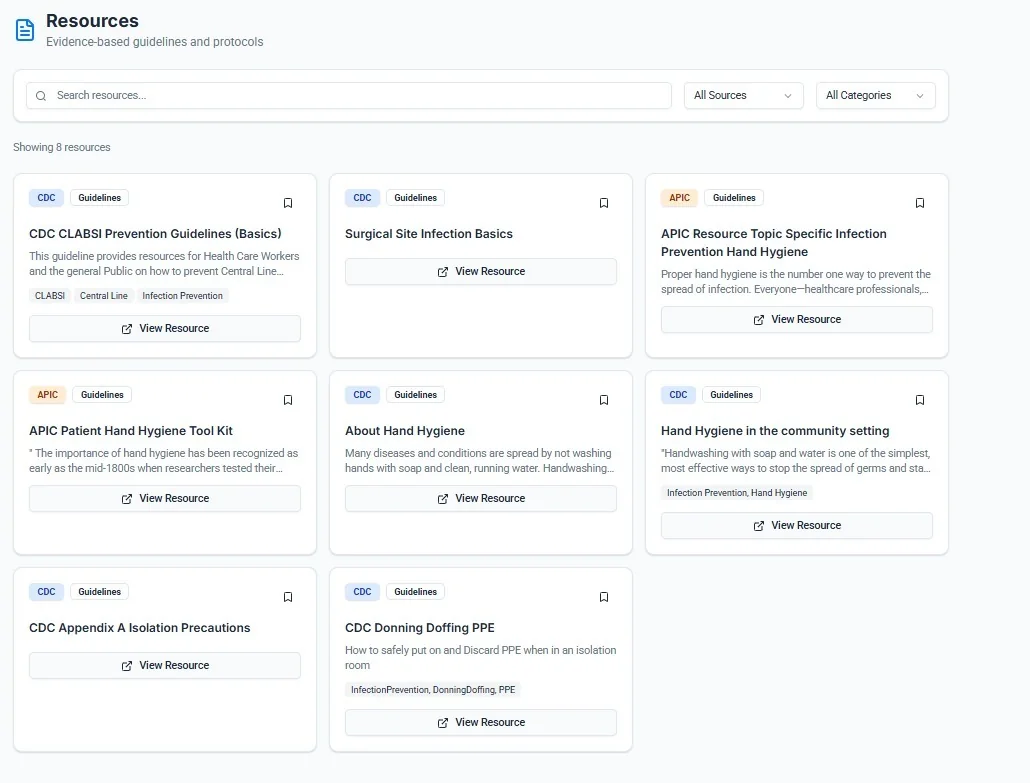
Task: Open the All Sources dropdown
Action: [743, 95]
